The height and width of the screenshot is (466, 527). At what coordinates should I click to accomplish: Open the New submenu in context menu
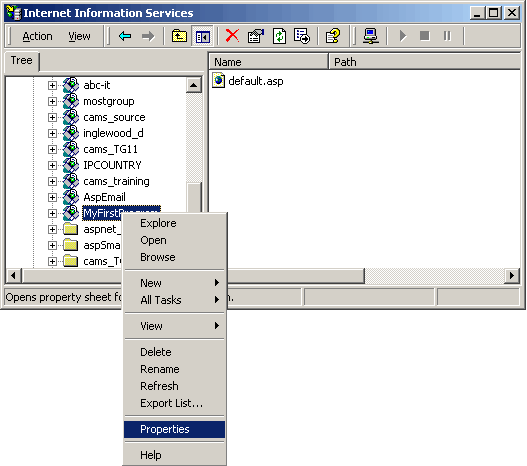click(x=174, y=283)
